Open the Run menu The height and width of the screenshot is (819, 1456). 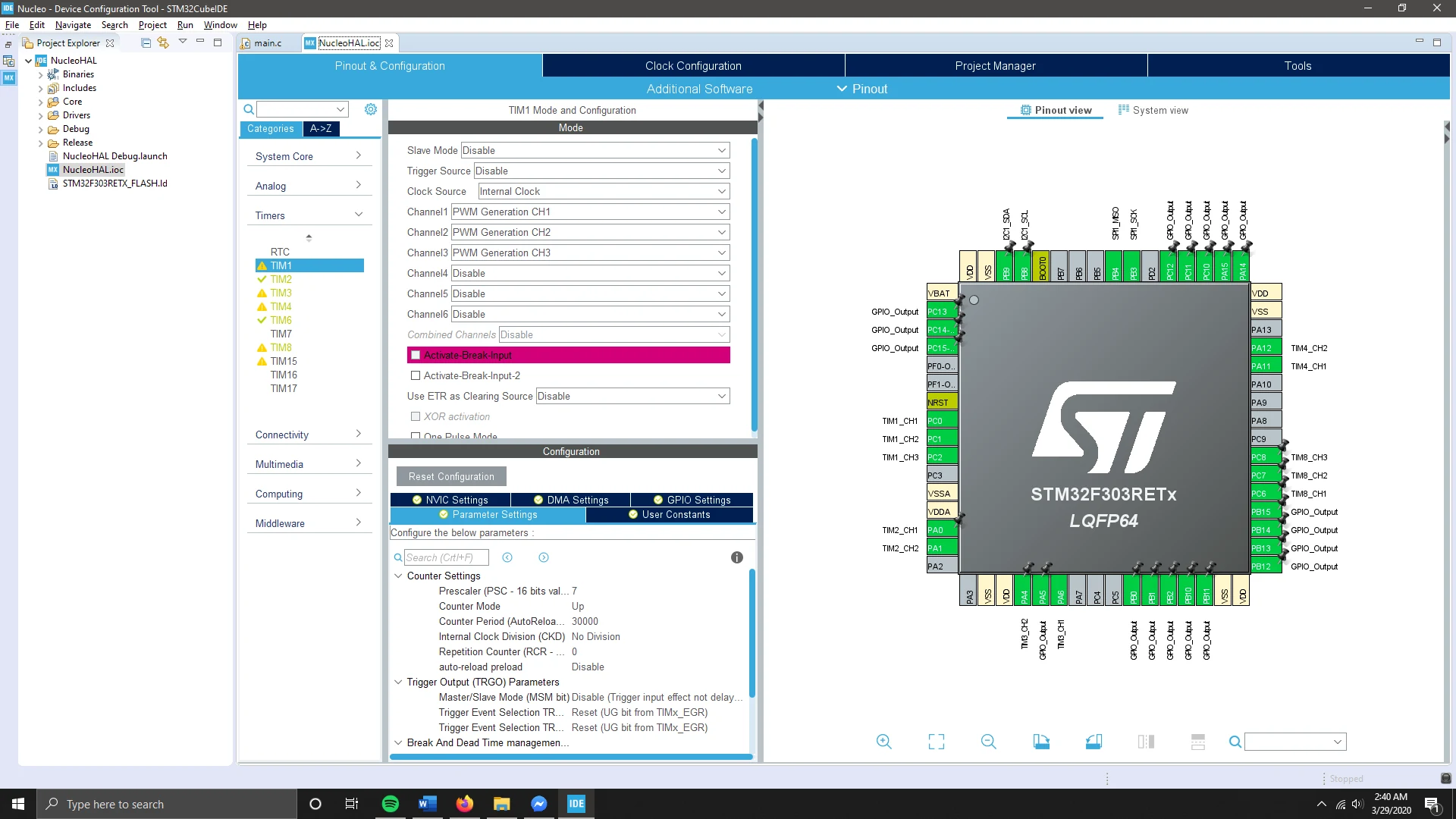point(185,25)
